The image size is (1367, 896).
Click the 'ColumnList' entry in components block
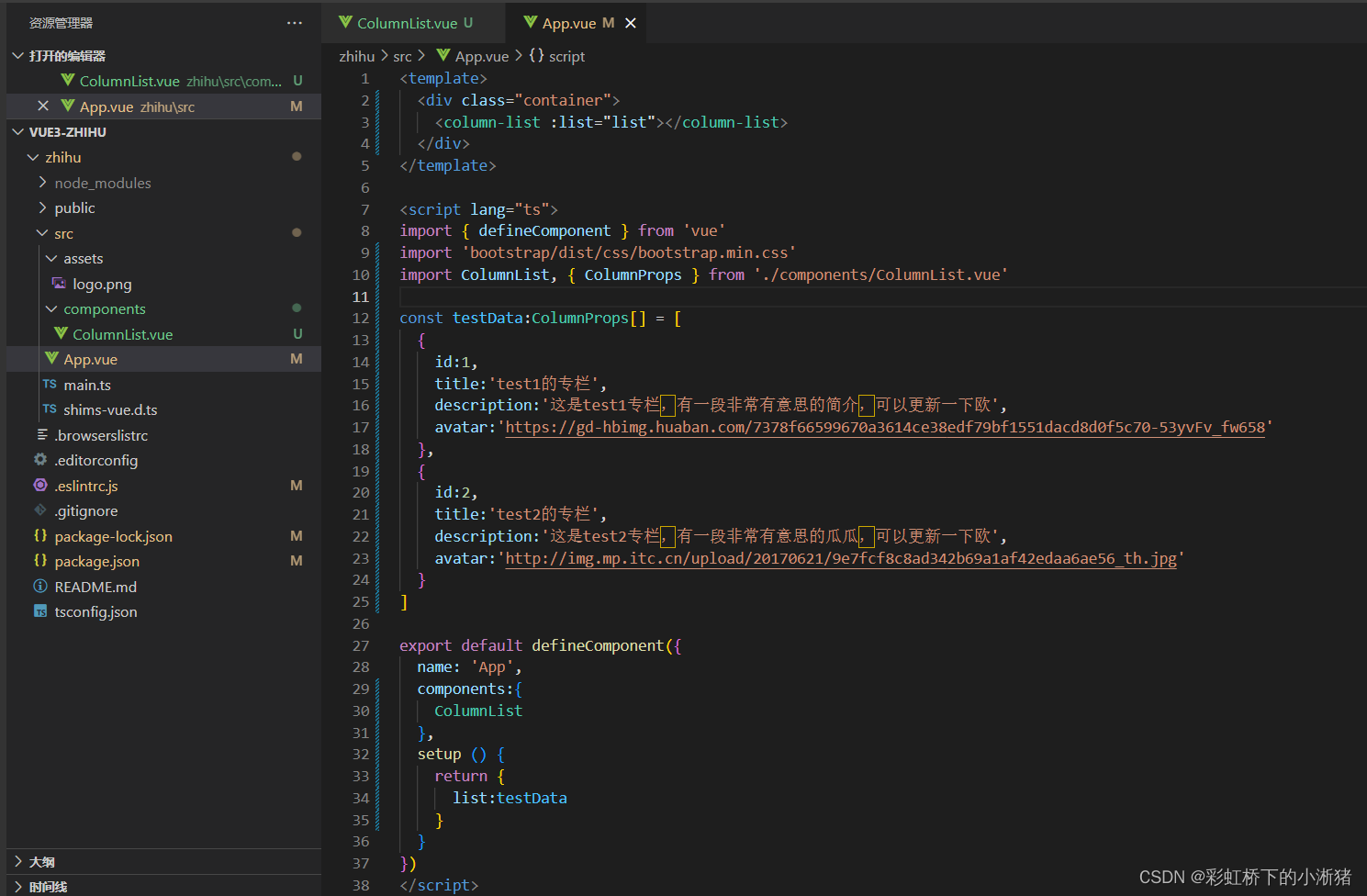(478, 711)
